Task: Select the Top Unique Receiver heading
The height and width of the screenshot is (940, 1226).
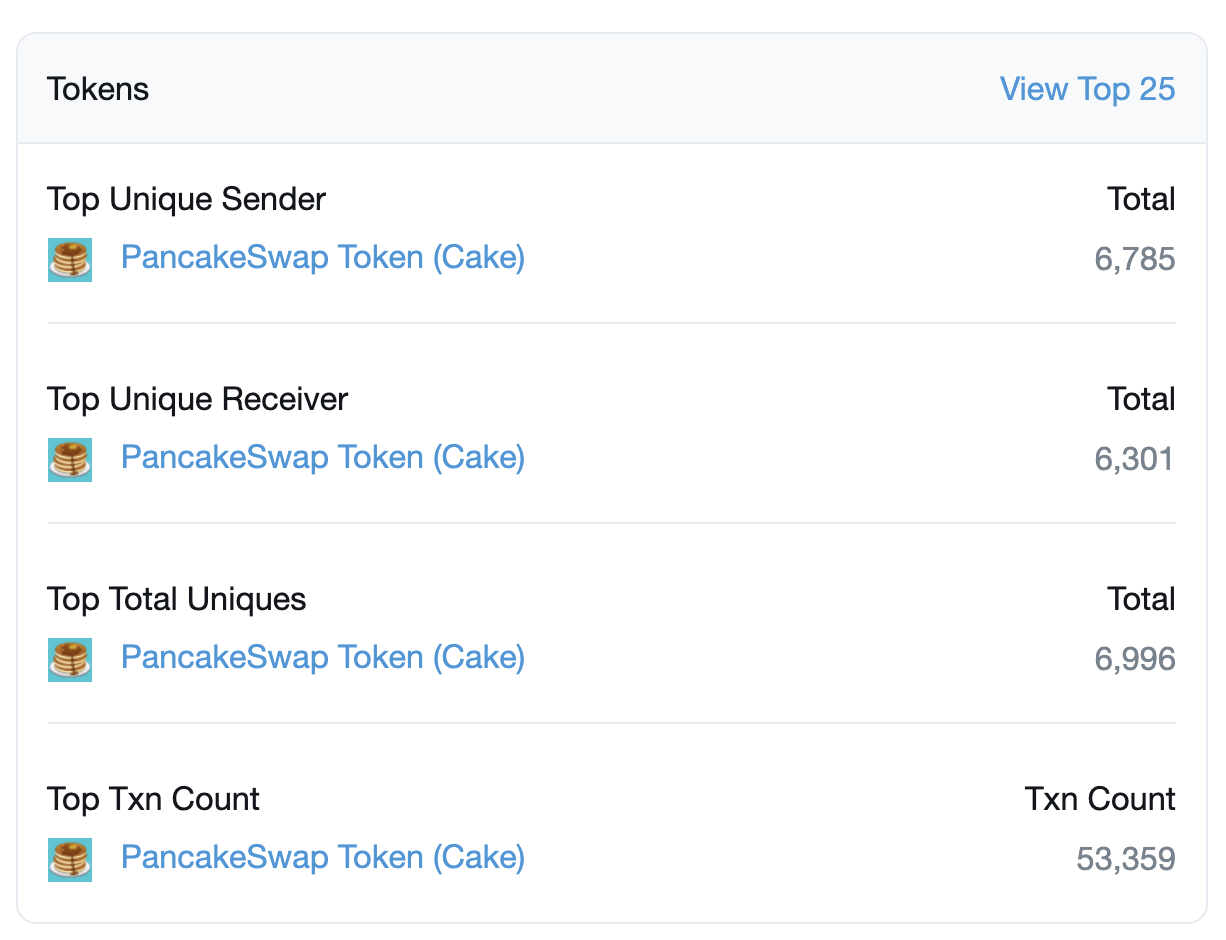Action: coord(197,399)
